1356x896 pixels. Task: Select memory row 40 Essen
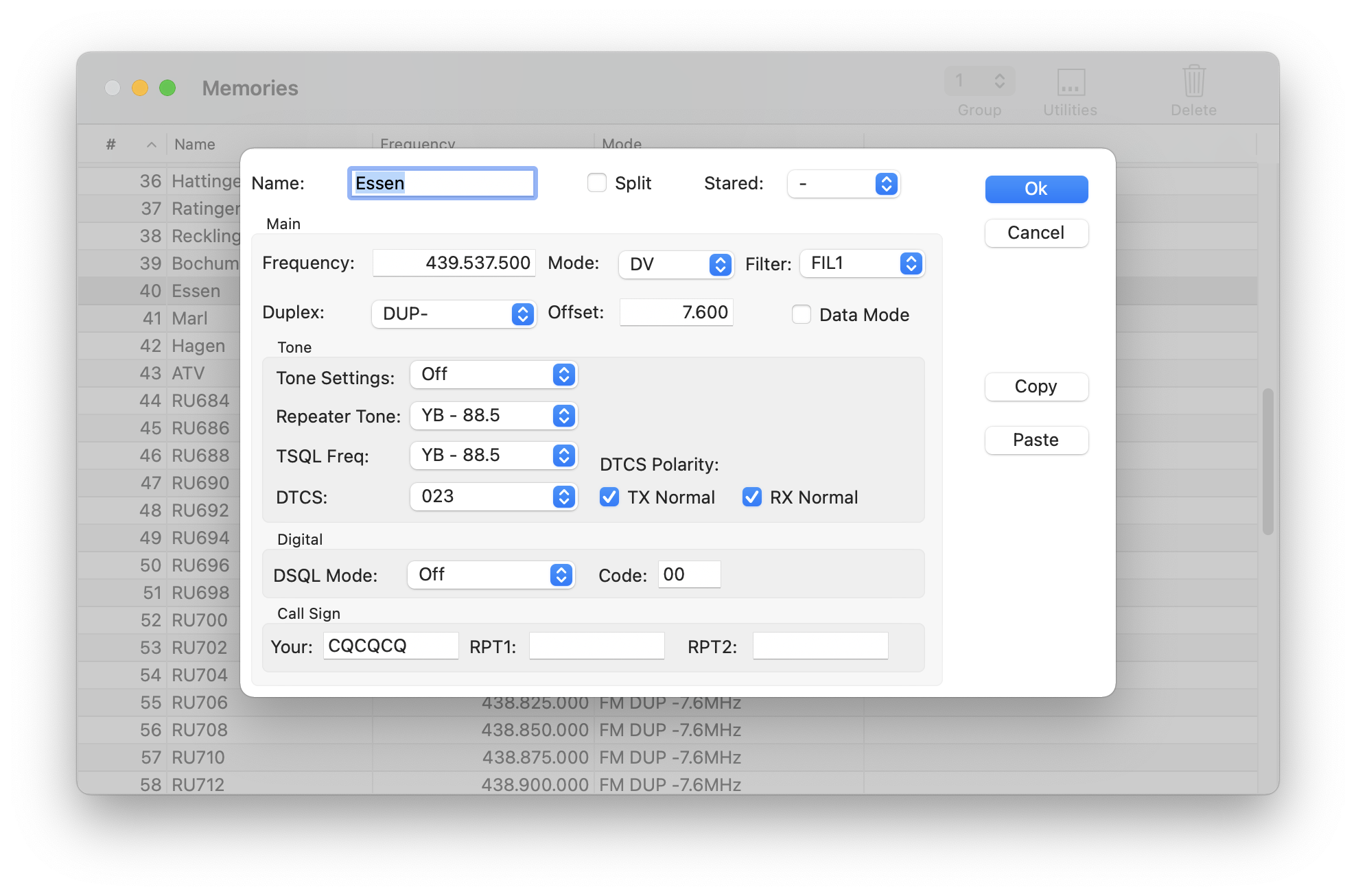tap(159, 291)
